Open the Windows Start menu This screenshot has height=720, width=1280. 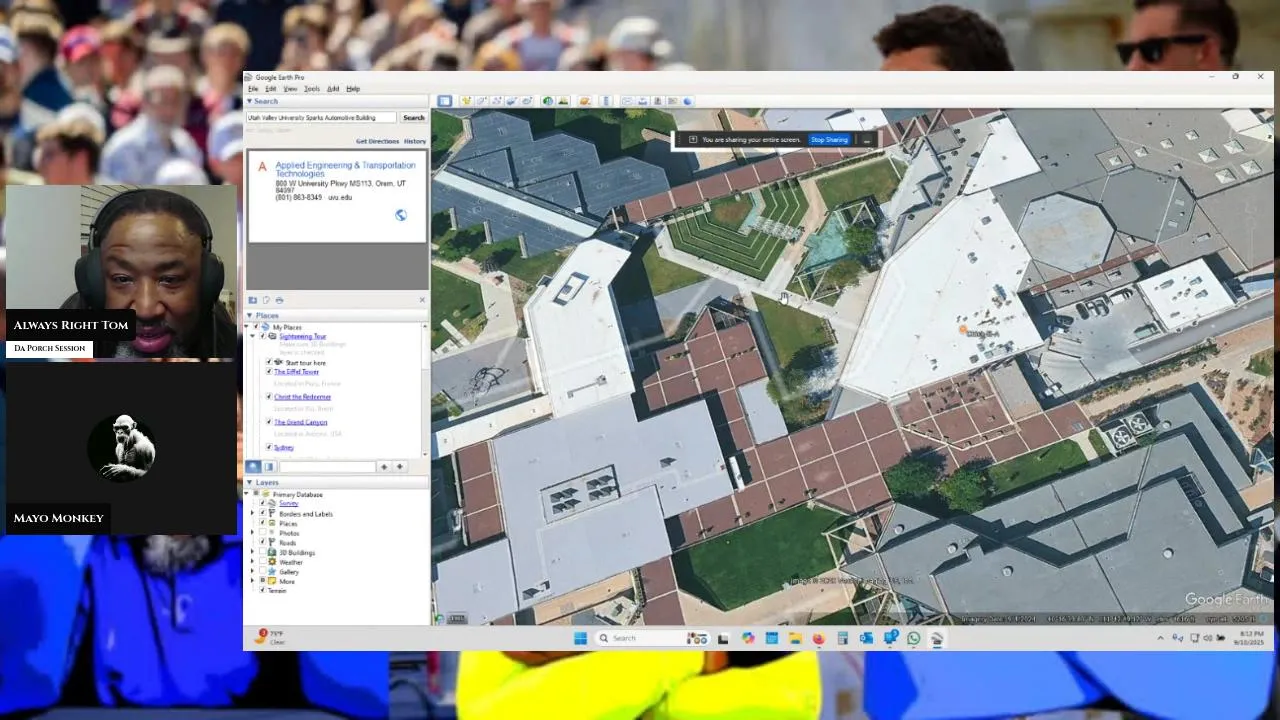click(x=580, y=638)
